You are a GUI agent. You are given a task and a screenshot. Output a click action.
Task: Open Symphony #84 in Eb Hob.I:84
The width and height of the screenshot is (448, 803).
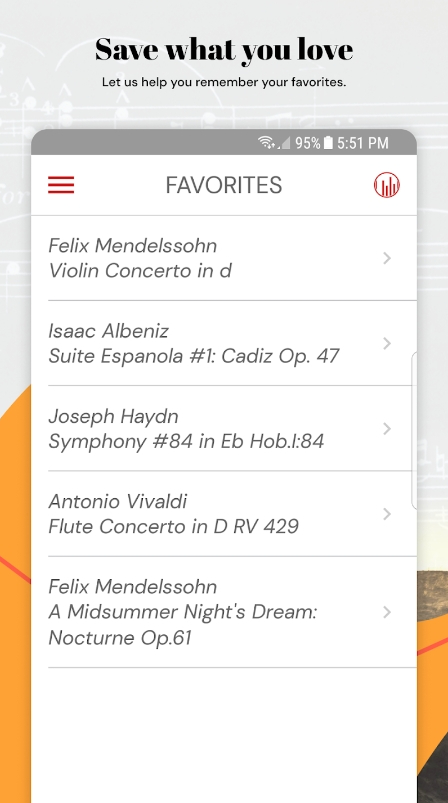pyautogui.click(x=224, y=428)
